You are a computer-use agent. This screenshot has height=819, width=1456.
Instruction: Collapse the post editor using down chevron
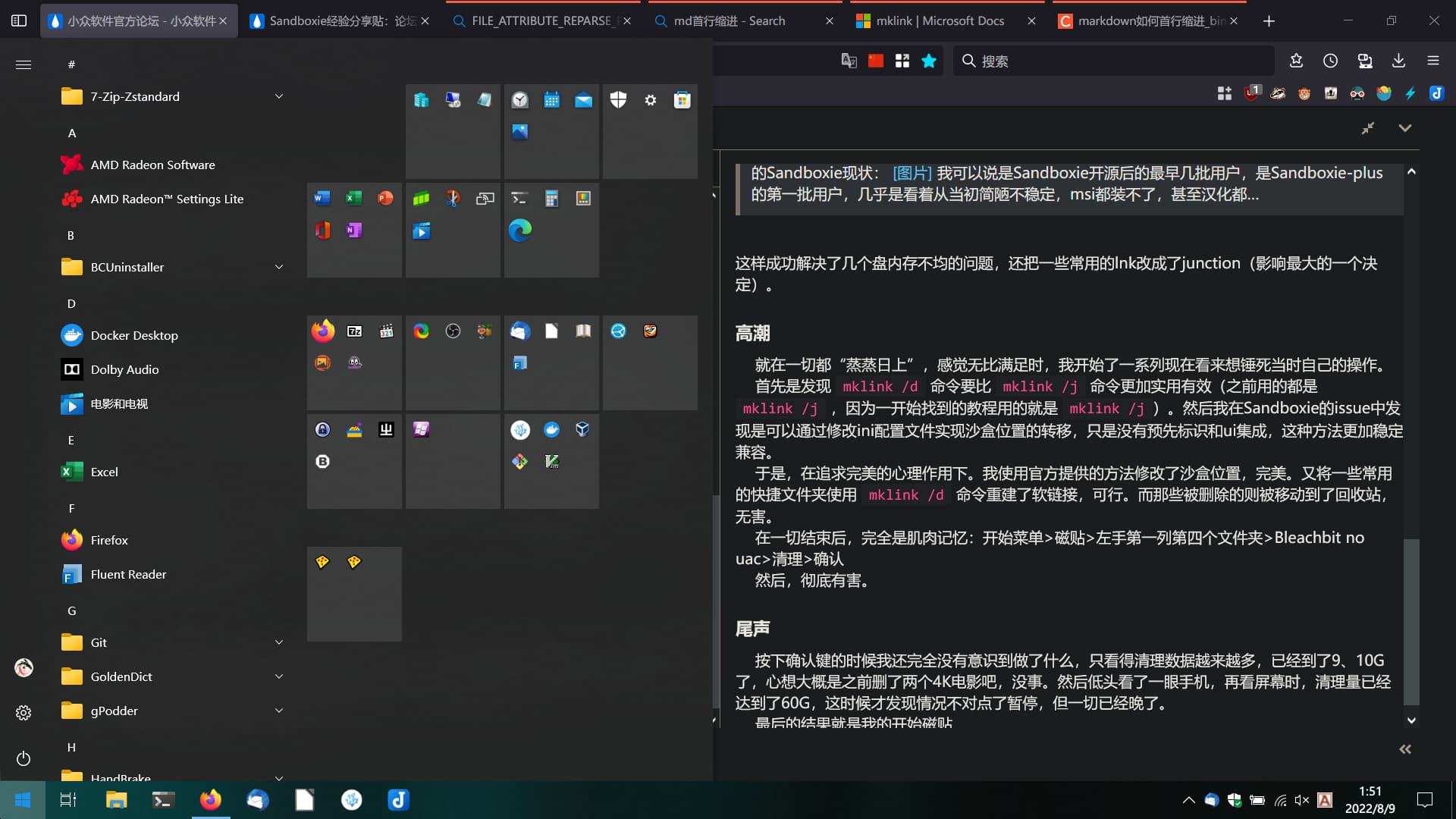(1404, 128)
